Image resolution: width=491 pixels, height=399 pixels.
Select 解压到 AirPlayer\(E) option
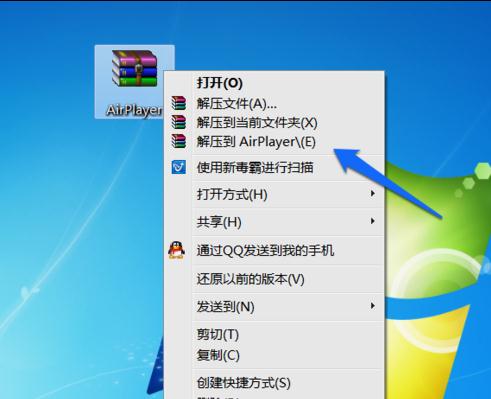click(x=274, y=142)
